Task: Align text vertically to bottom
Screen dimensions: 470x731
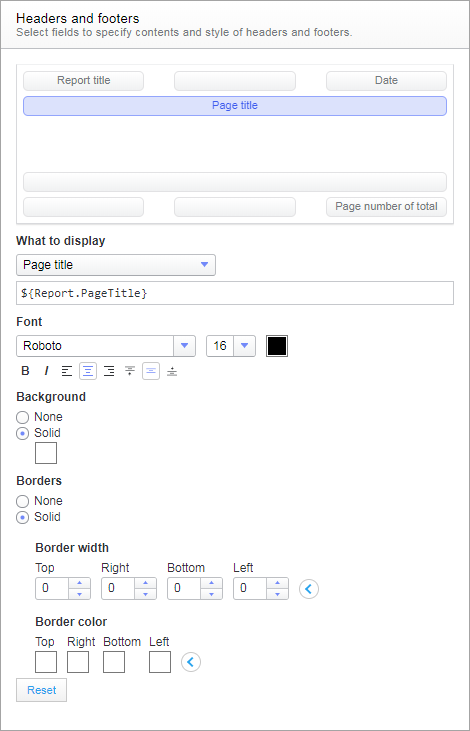Action: click(x=172, y=371)
